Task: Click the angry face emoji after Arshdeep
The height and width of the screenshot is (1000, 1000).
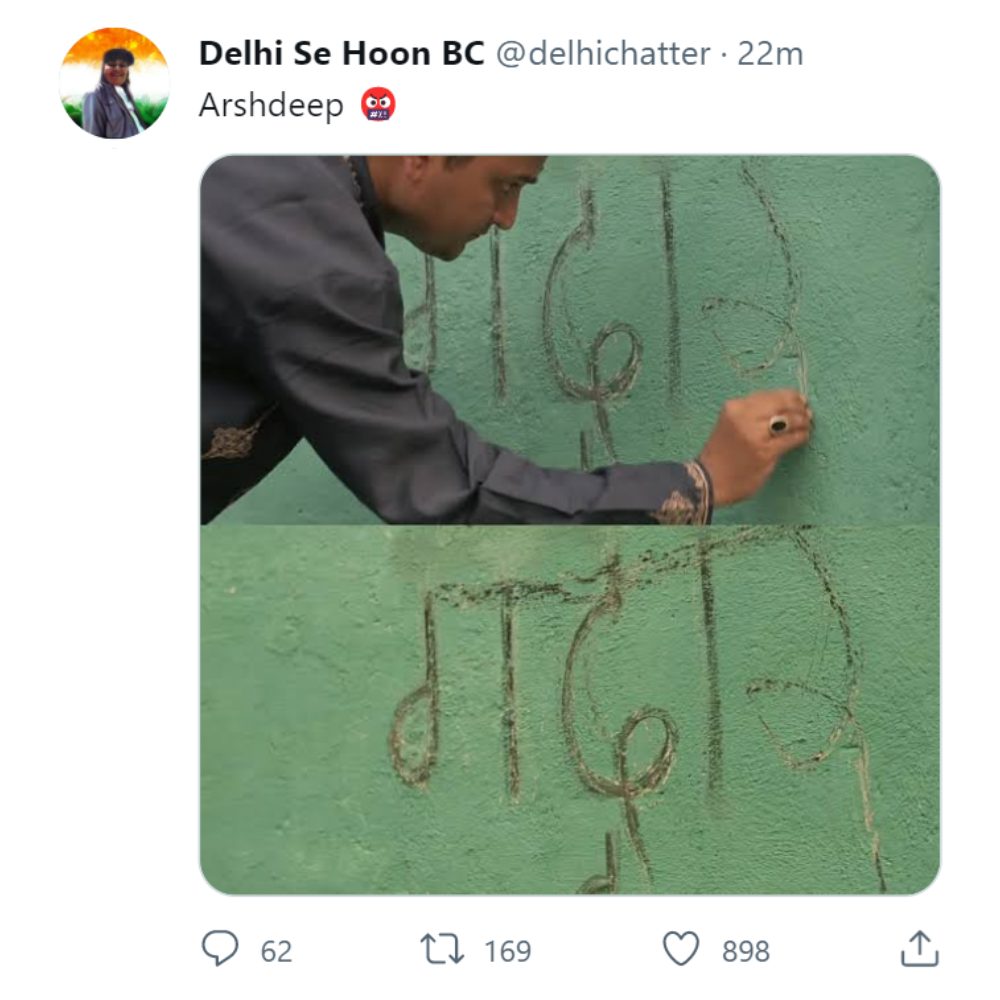Action: click(x=378, y=105)
